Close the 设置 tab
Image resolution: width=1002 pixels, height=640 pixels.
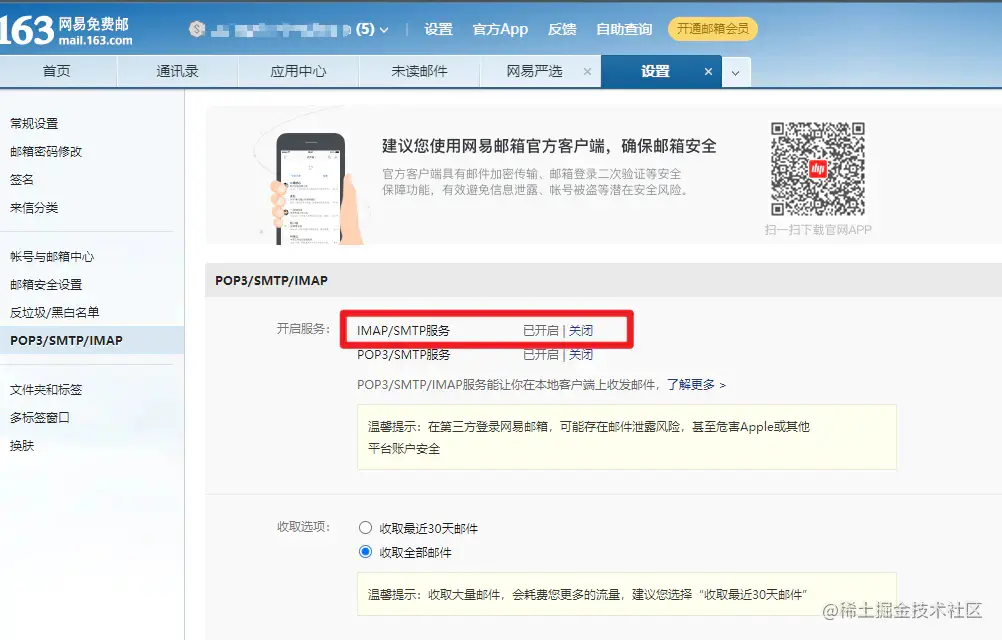click(708, 72)
